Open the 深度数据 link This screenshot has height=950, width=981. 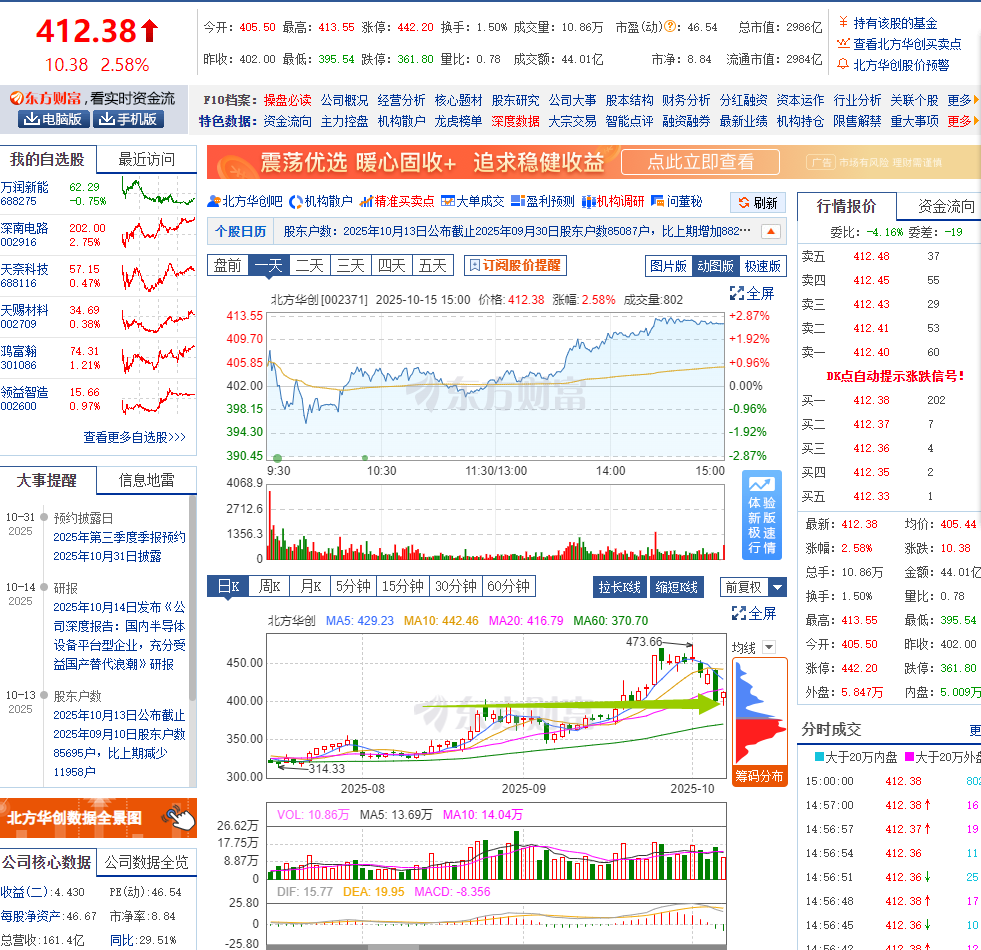coord(516,121)
